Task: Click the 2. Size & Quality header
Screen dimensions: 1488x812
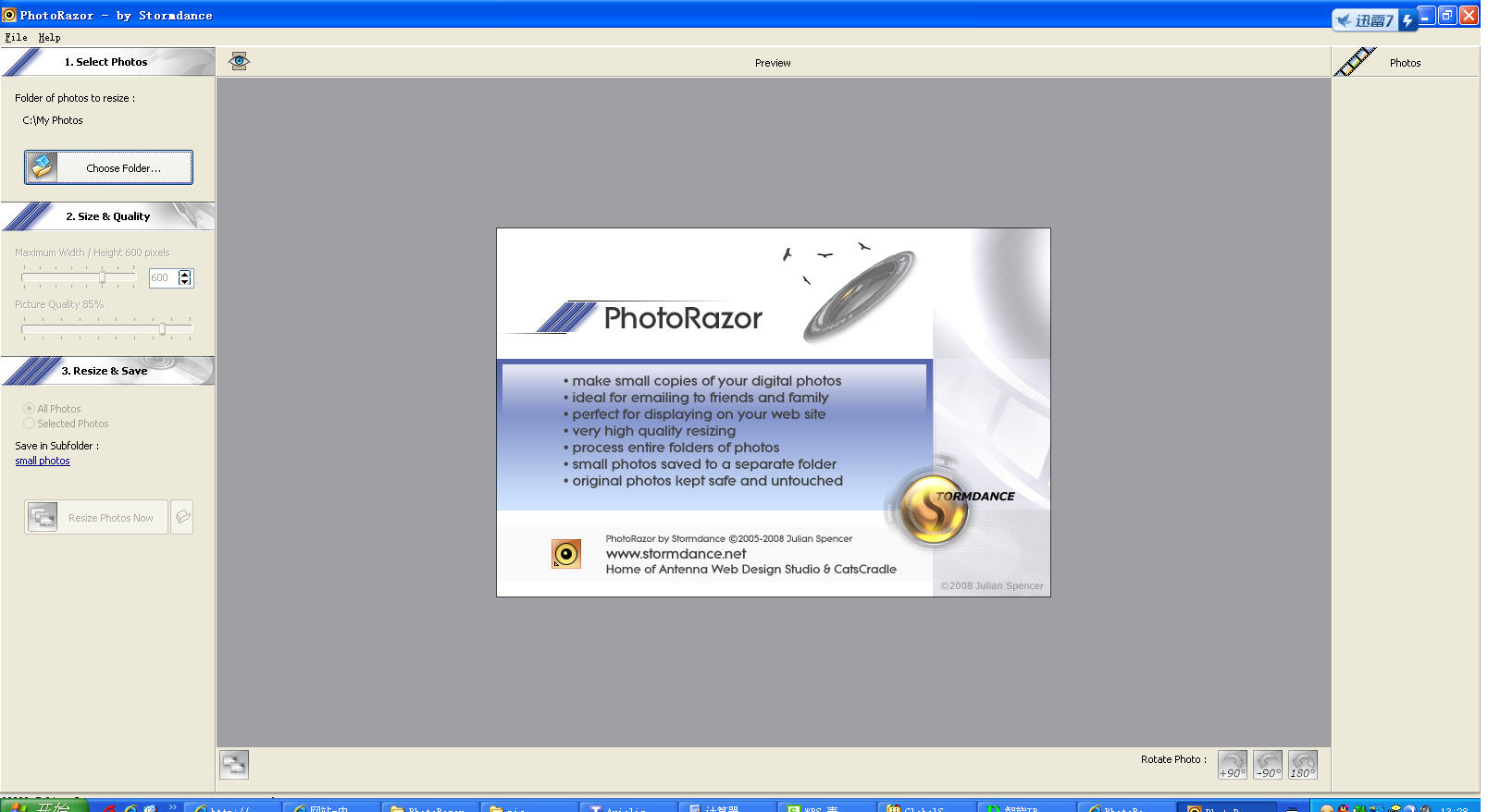Action: [107, 216]
